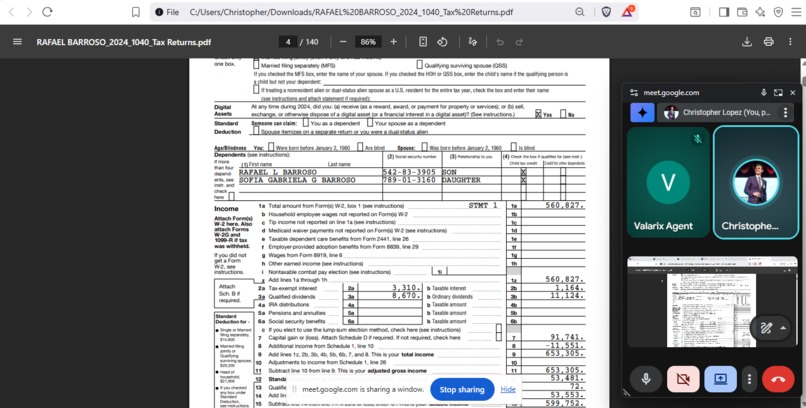This screenshot has width=806, height=408.
Task: Rotate the PDF counterclockwise
Action: click(x=442, y=42)
